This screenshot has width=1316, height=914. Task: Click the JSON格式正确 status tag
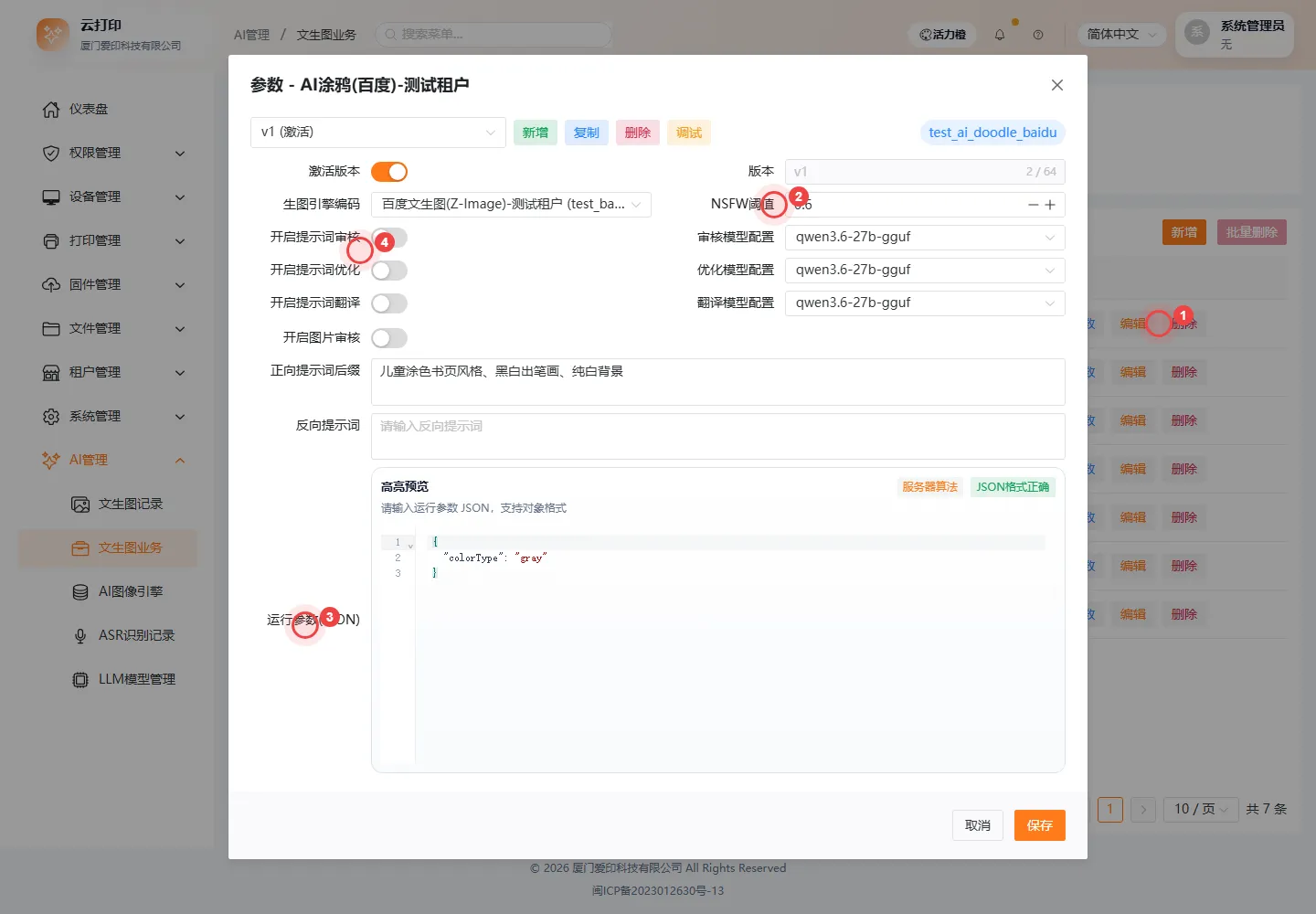pos(1013,487)
